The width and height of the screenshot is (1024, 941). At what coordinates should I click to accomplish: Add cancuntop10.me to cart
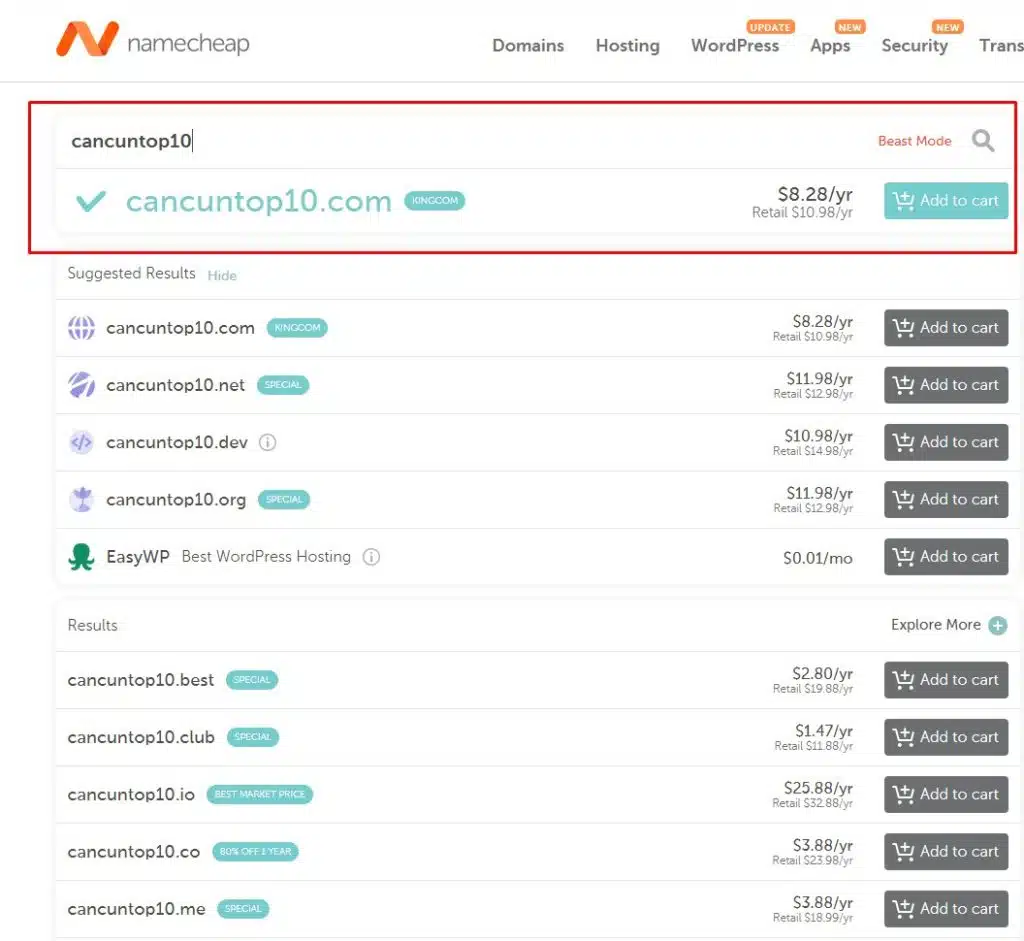946,909
